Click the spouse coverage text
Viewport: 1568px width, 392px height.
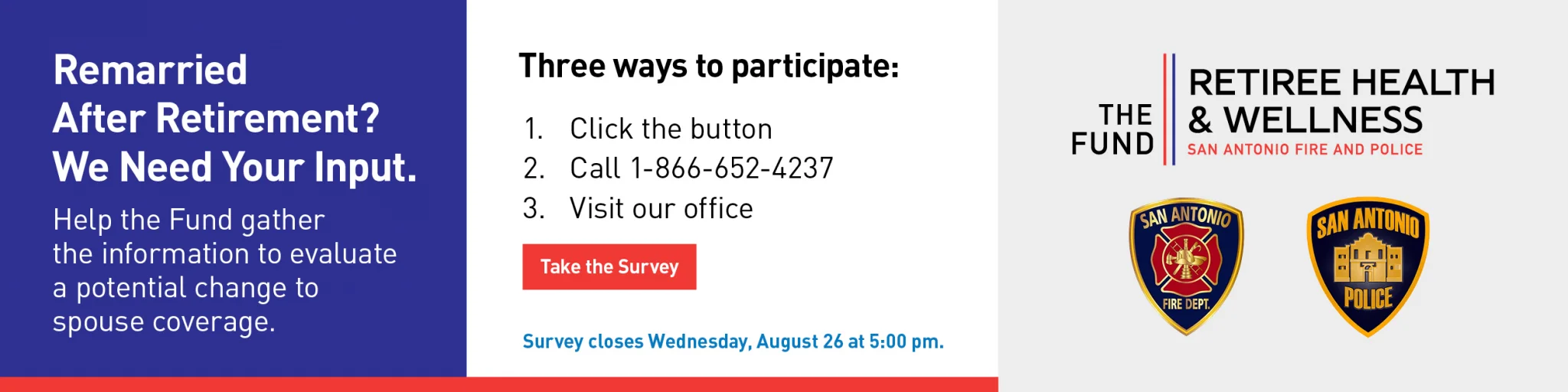[x=164, y=322]
